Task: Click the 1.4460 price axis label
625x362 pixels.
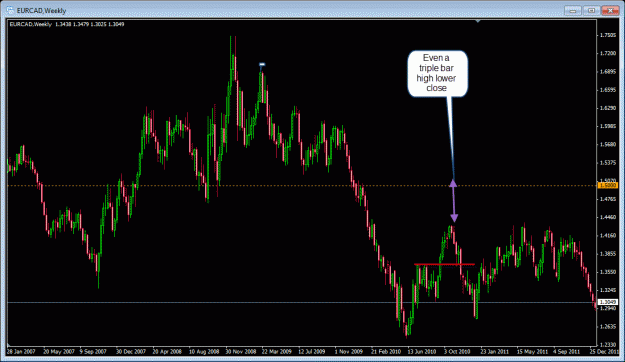Action: 608,217
